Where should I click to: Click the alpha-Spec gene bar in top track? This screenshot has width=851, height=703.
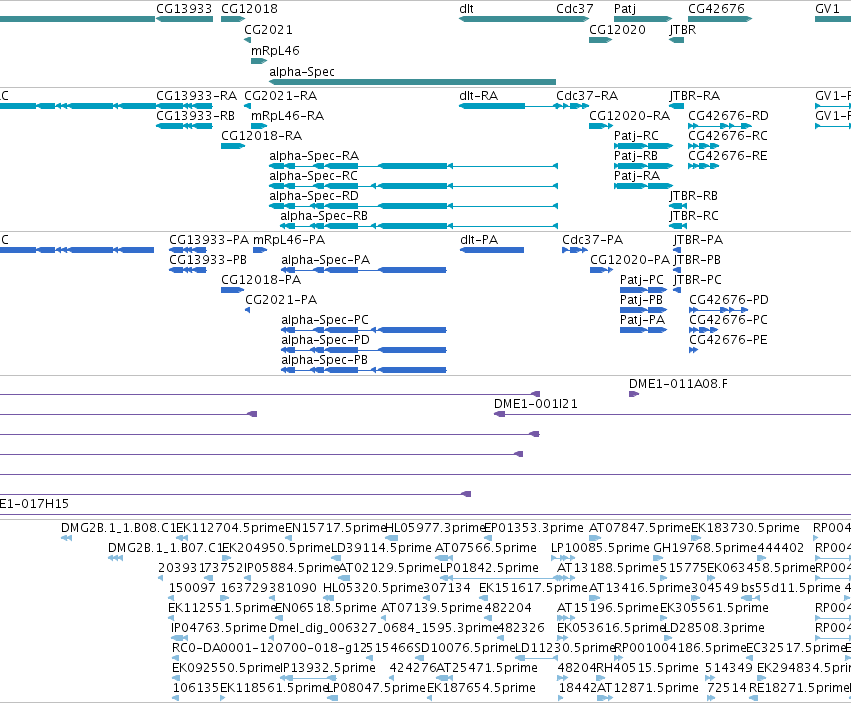coord(412,82)
